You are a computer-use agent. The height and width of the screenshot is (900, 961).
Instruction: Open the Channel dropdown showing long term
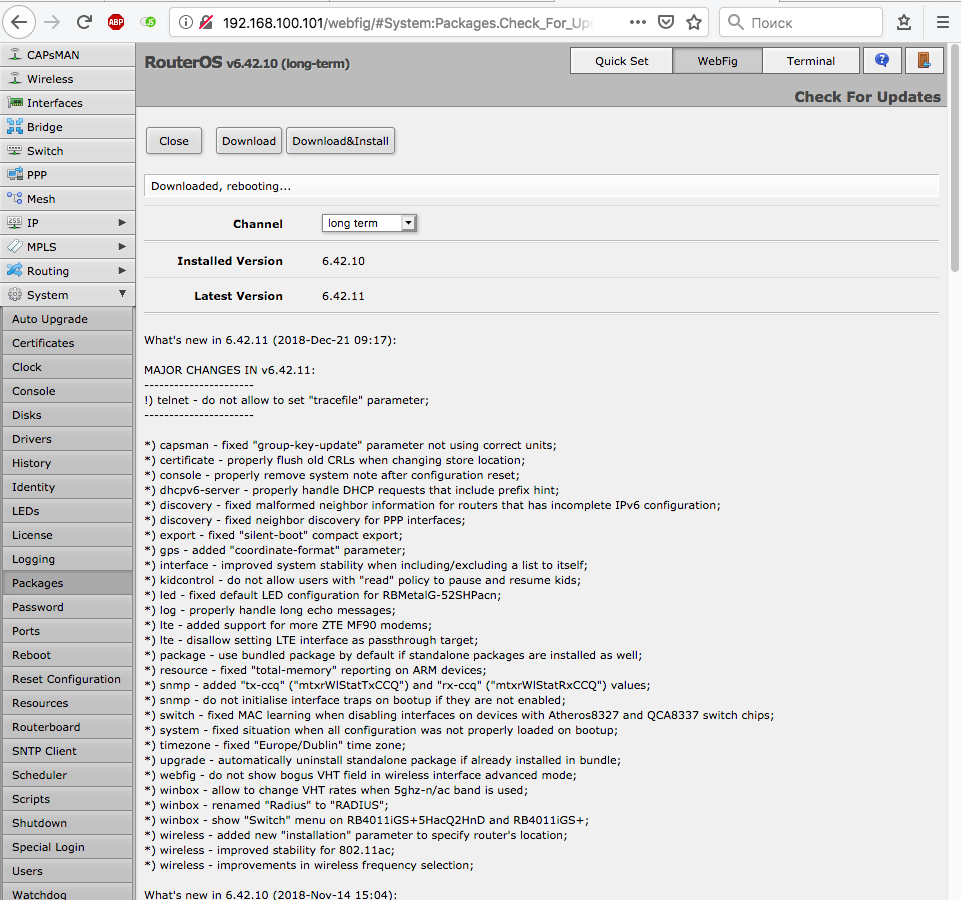pos(369,223)
